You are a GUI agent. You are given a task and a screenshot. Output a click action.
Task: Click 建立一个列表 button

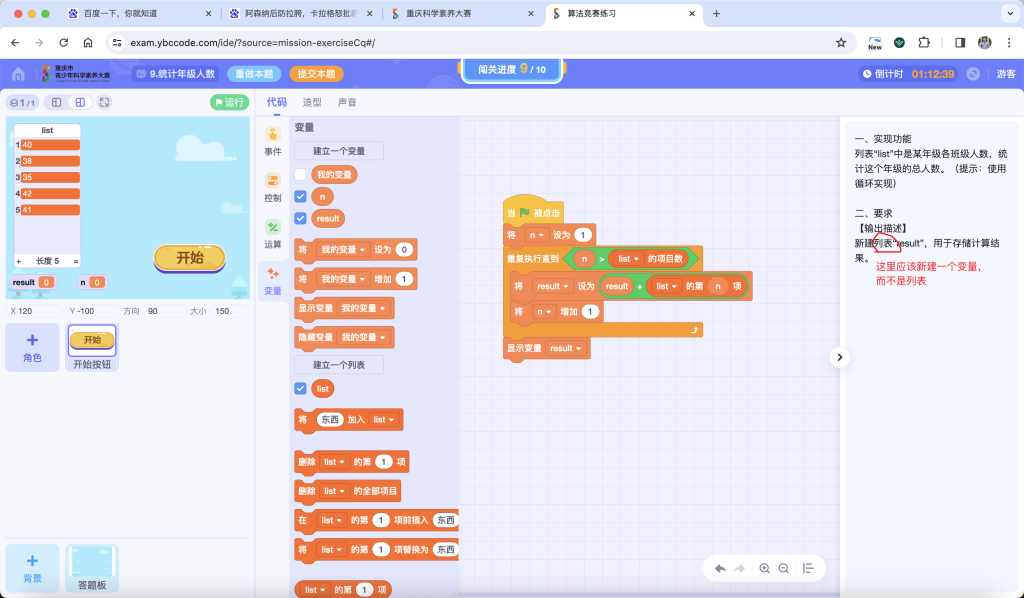click(339, 365)
